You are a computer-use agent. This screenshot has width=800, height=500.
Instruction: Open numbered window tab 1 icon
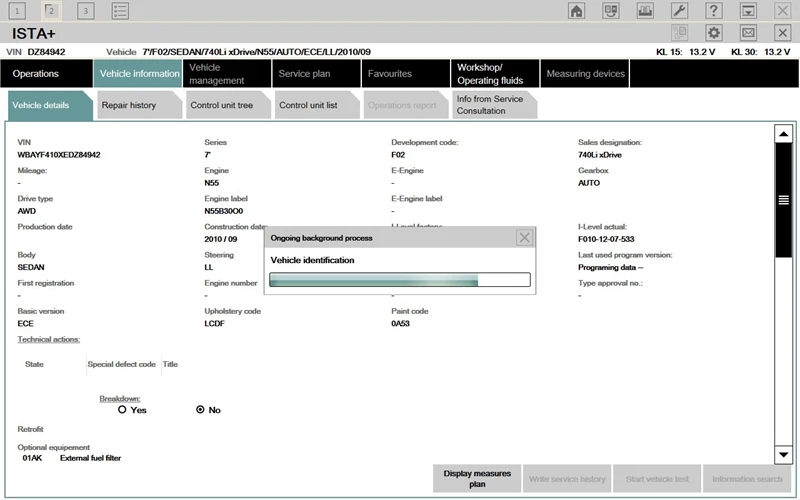point(17,11)
